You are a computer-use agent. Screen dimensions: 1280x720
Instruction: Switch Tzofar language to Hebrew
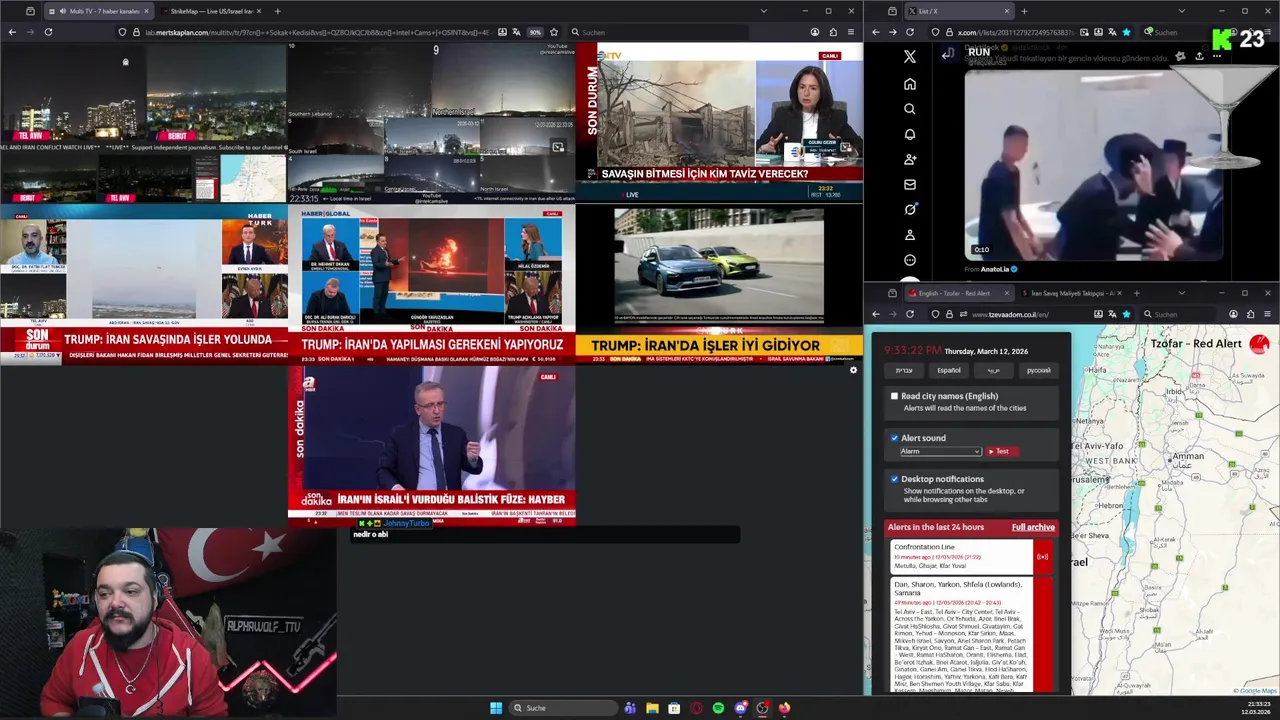click(903, 370)
